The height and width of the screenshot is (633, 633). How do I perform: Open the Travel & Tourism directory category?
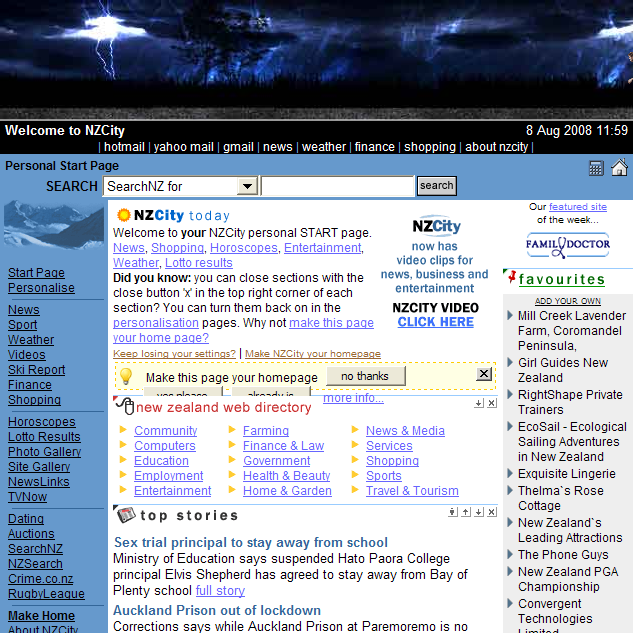click(x=412, y=490)
